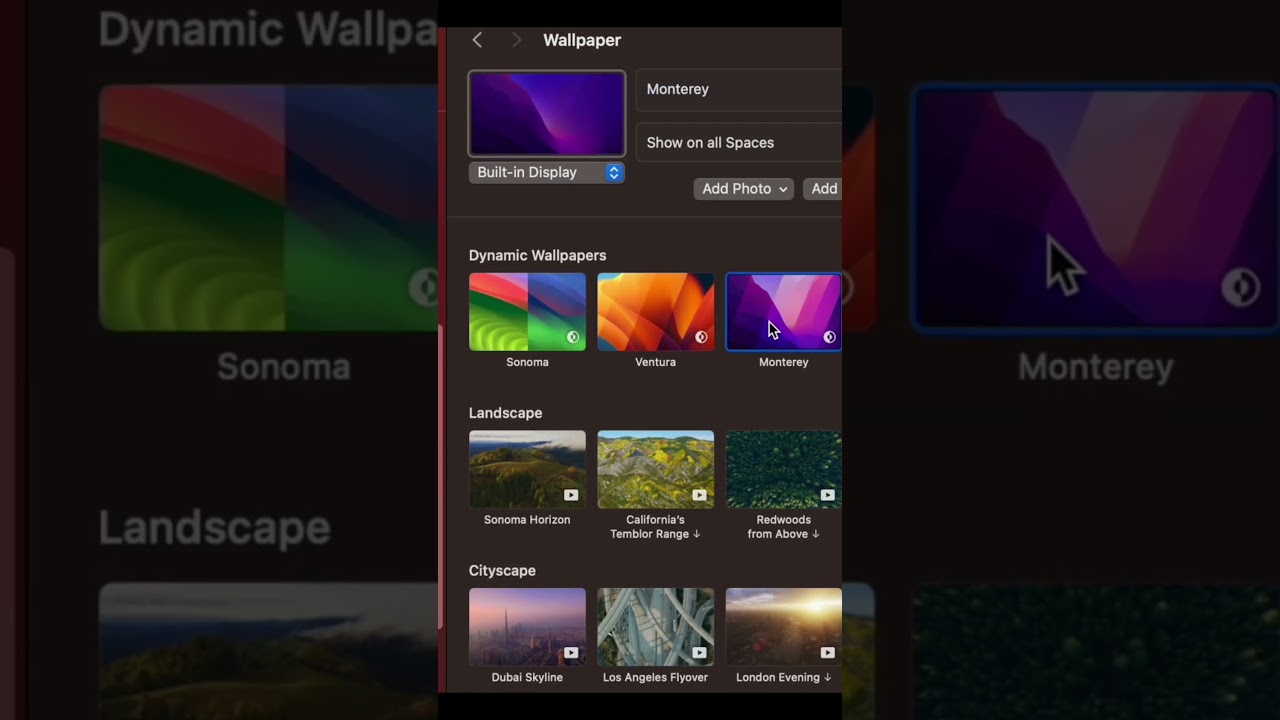
Task: Select the Ventura dynamic wallpaper thumbnail
Action: pos(655,312)
